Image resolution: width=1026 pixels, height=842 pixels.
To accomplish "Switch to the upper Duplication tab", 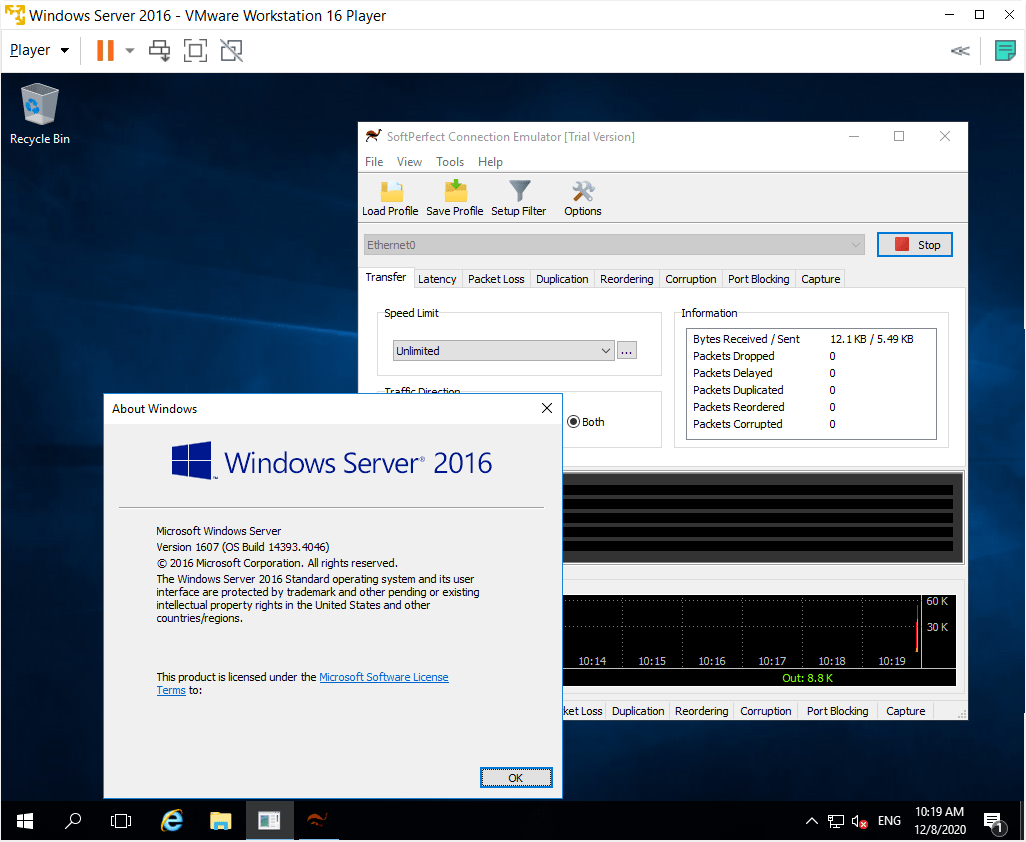I will [x=562, y=279].
